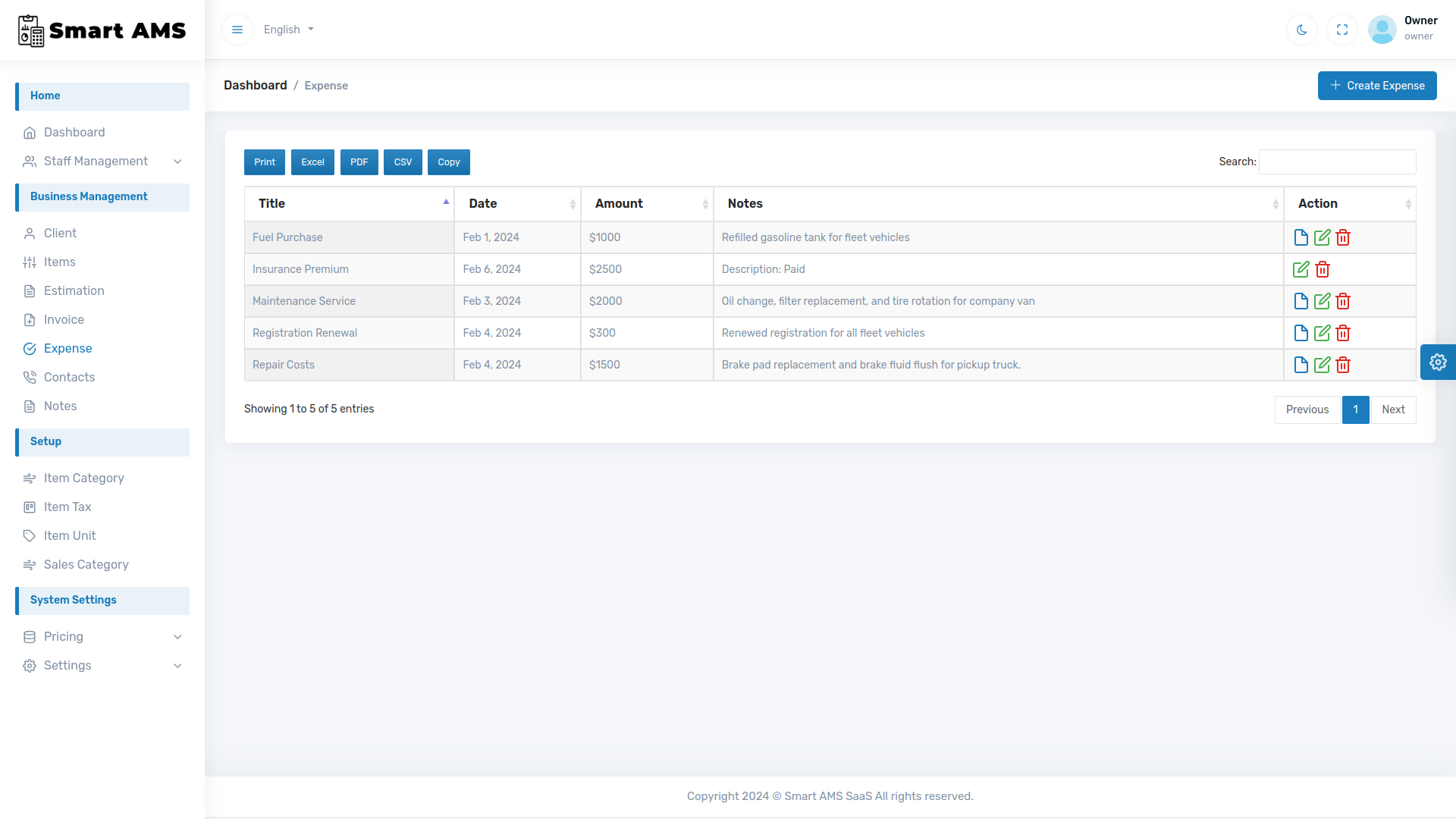Viewport: 1456px width, 819px height.
Task: Toggle dark mode using the moon icon
Action: point(1301,30)
